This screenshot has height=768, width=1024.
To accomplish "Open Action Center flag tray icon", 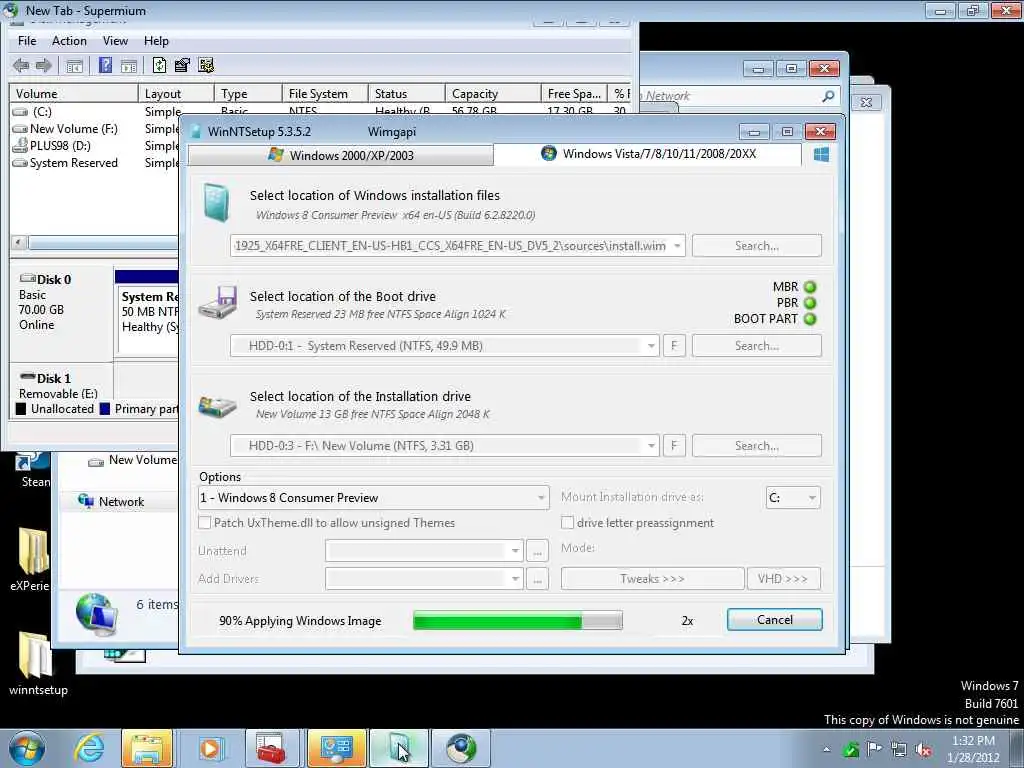I will 874,749.
